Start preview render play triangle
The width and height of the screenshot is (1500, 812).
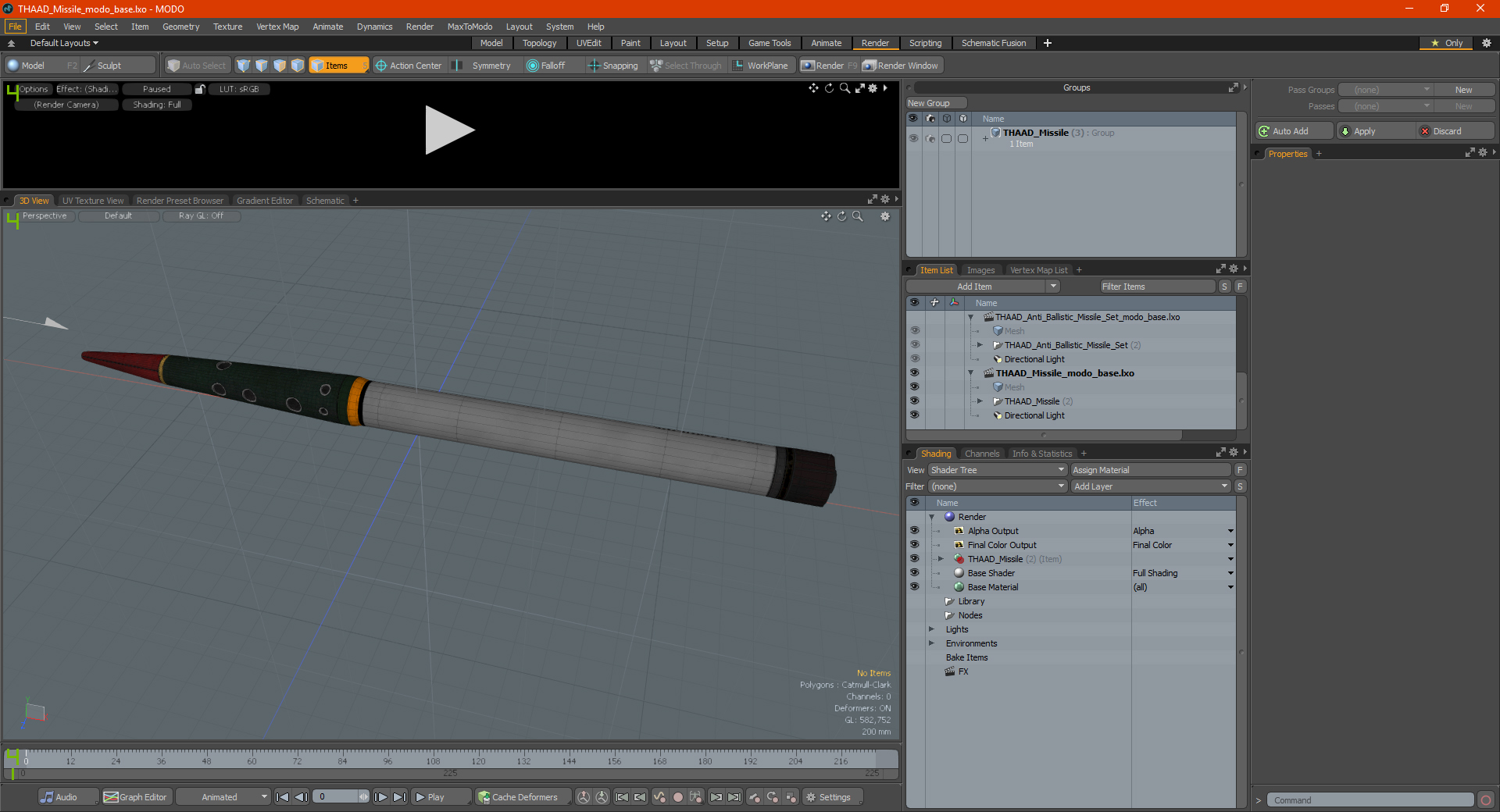click(x=449, y=130)
